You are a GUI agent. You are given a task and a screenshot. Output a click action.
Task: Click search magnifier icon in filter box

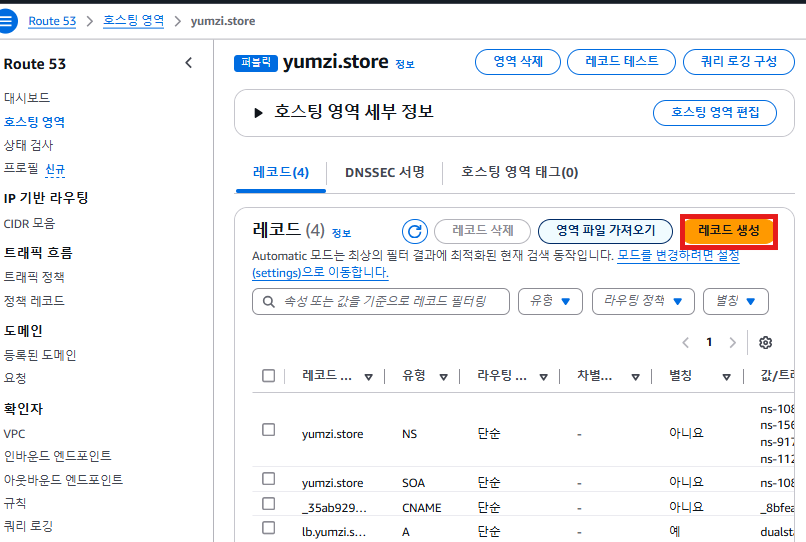(268, 301)
